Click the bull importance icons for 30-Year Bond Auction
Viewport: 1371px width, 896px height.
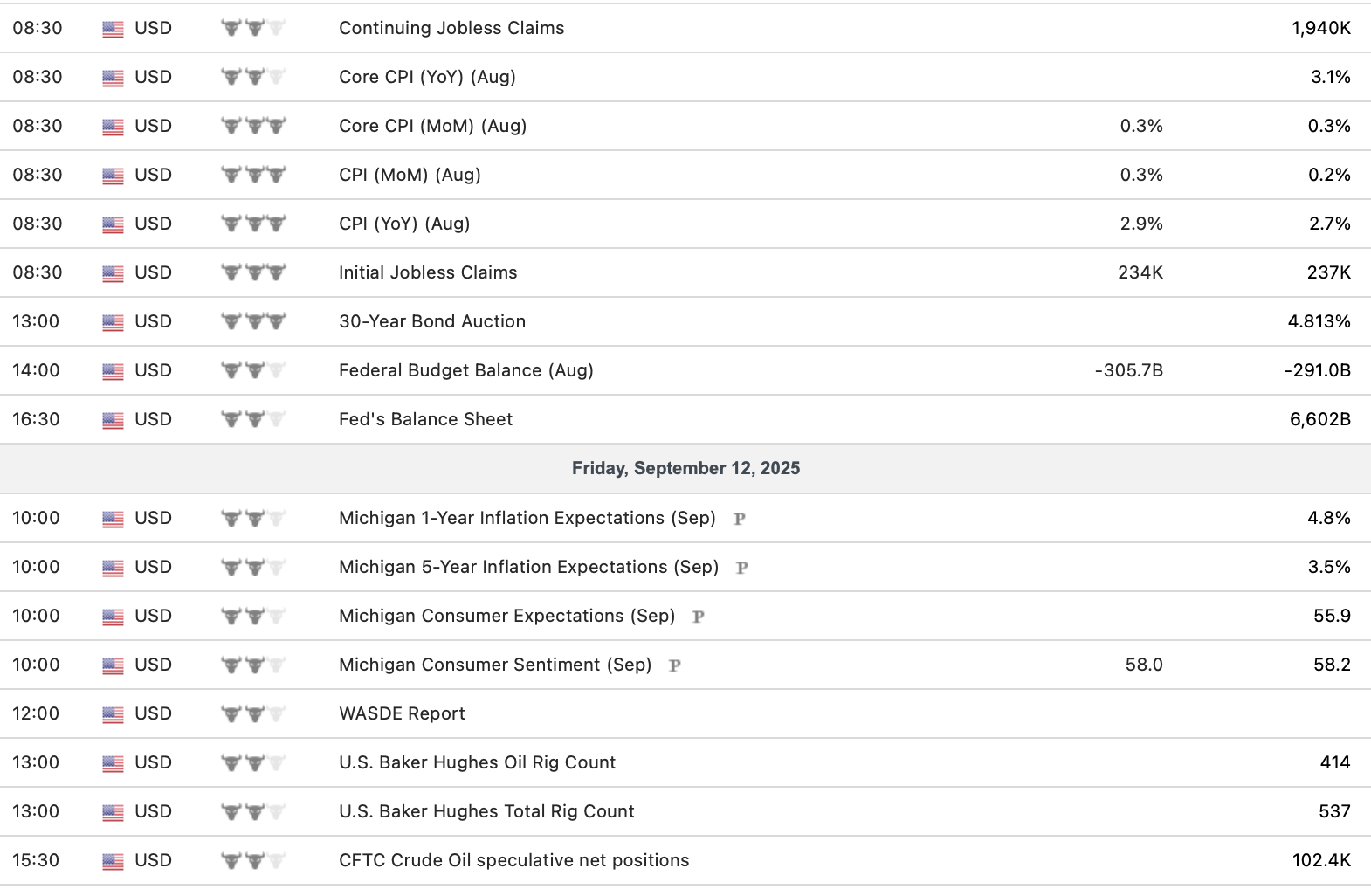point(253,321)
